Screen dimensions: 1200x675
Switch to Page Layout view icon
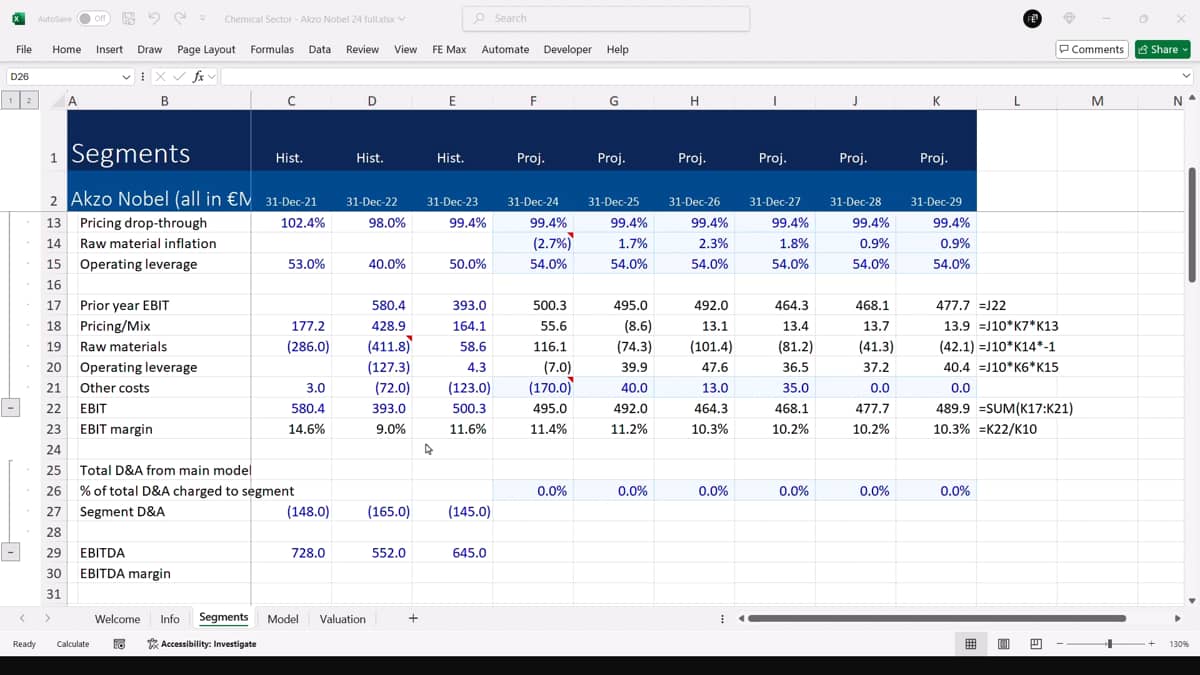pyautogui.click(x=1003, y=644)
